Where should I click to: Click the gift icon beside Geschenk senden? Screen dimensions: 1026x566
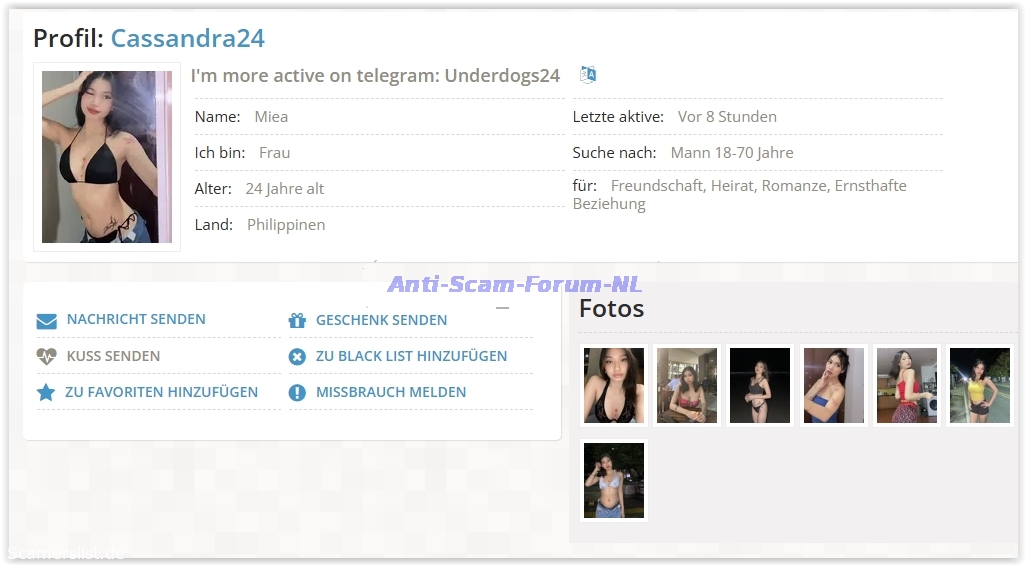297,321
